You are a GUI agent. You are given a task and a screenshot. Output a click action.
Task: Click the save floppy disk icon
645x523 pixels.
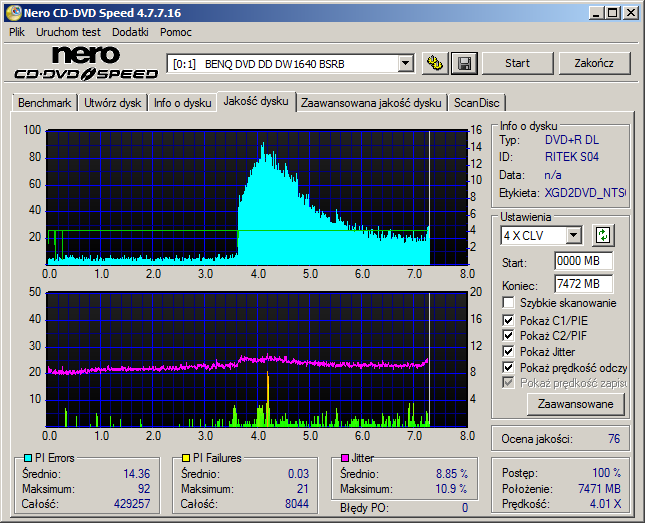(x=464, y=63)
